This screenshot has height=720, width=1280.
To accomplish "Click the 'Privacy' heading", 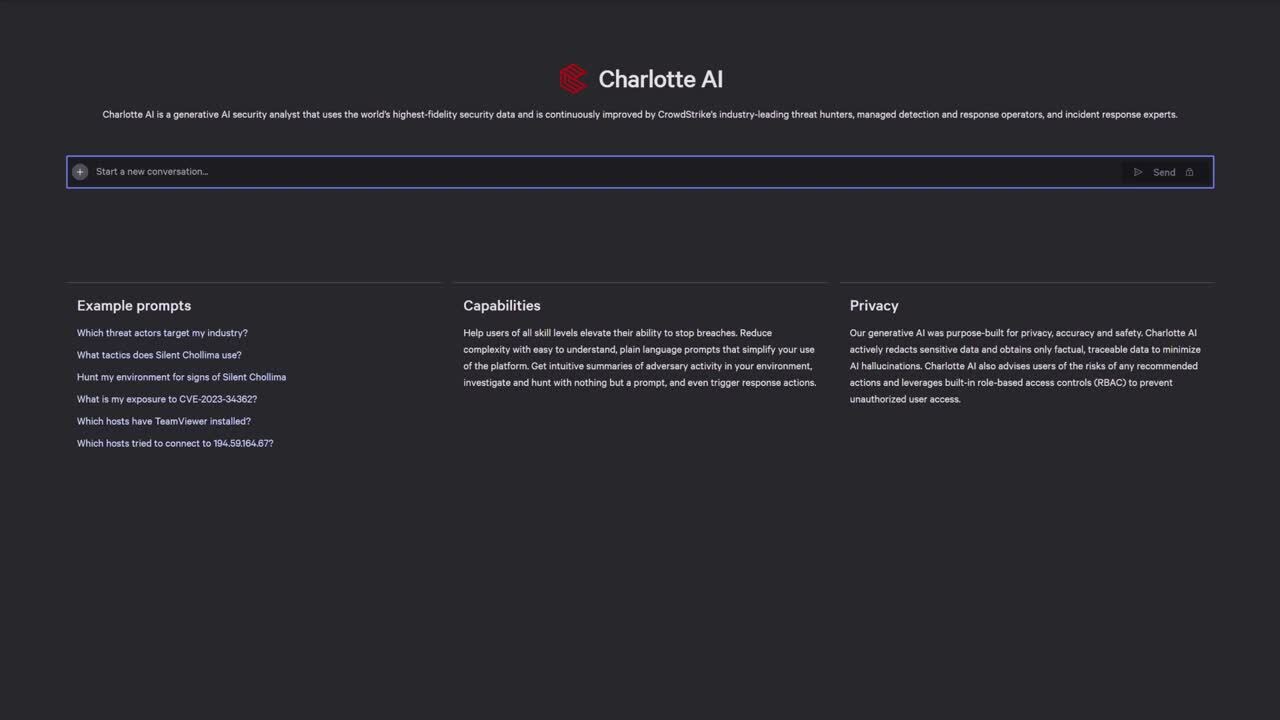I will point(874,306).
